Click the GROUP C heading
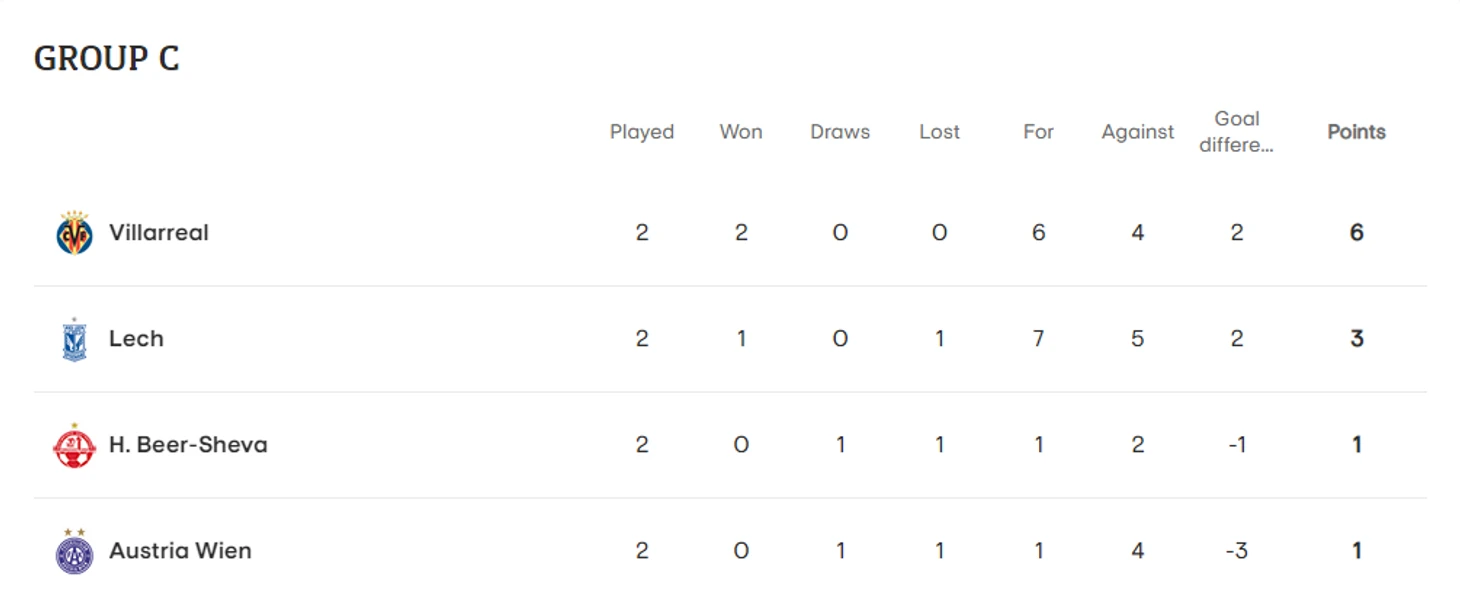Screen dimensions: 1460x609 pyautogui.click(x=106, y=58)
